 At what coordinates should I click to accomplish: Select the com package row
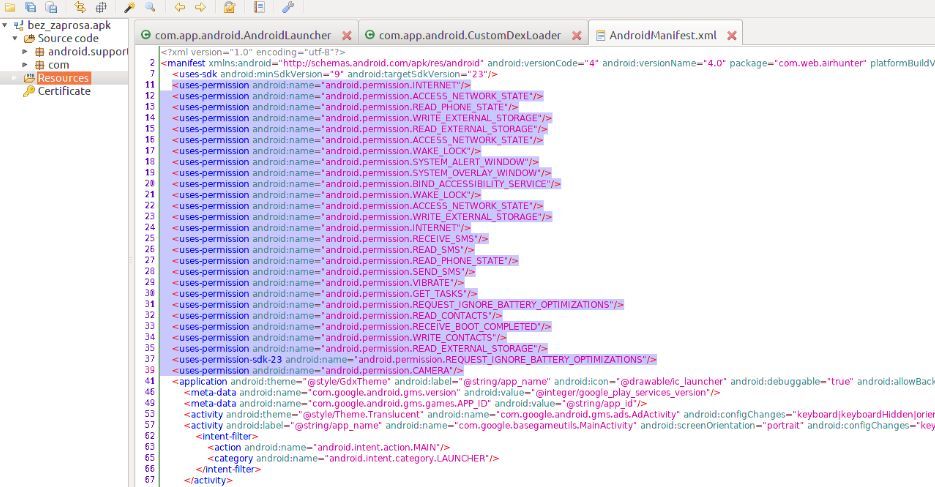pos(58,65)
